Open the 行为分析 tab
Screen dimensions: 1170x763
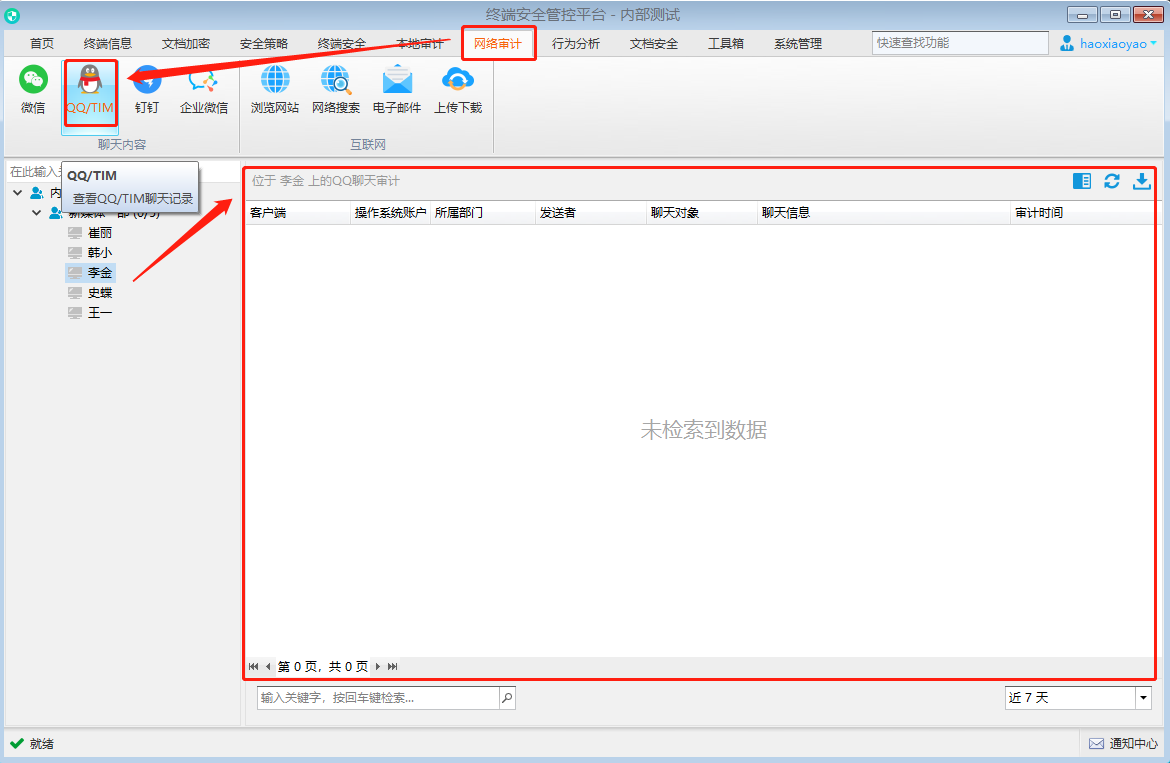point(575,44)
